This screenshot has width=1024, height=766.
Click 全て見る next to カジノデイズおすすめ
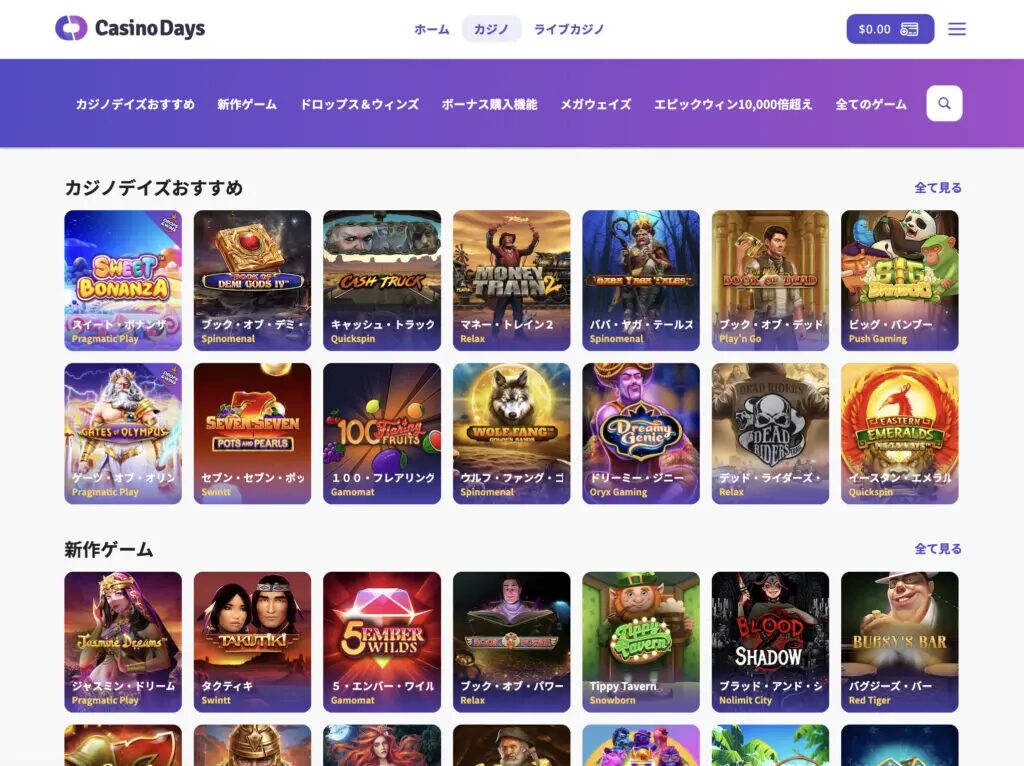pos(938,187)
